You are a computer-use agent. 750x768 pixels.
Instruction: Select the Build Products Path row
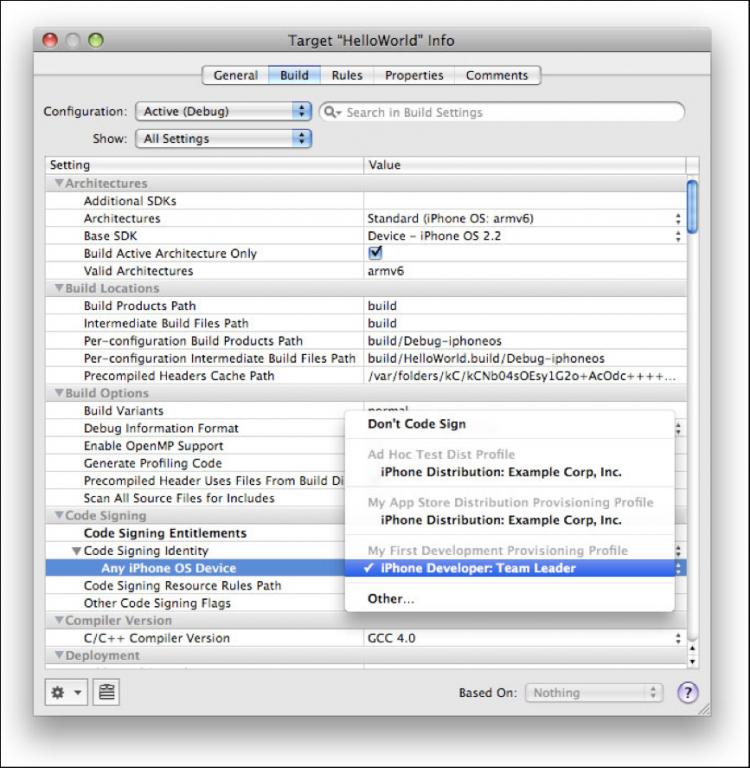tap(366, 306)
